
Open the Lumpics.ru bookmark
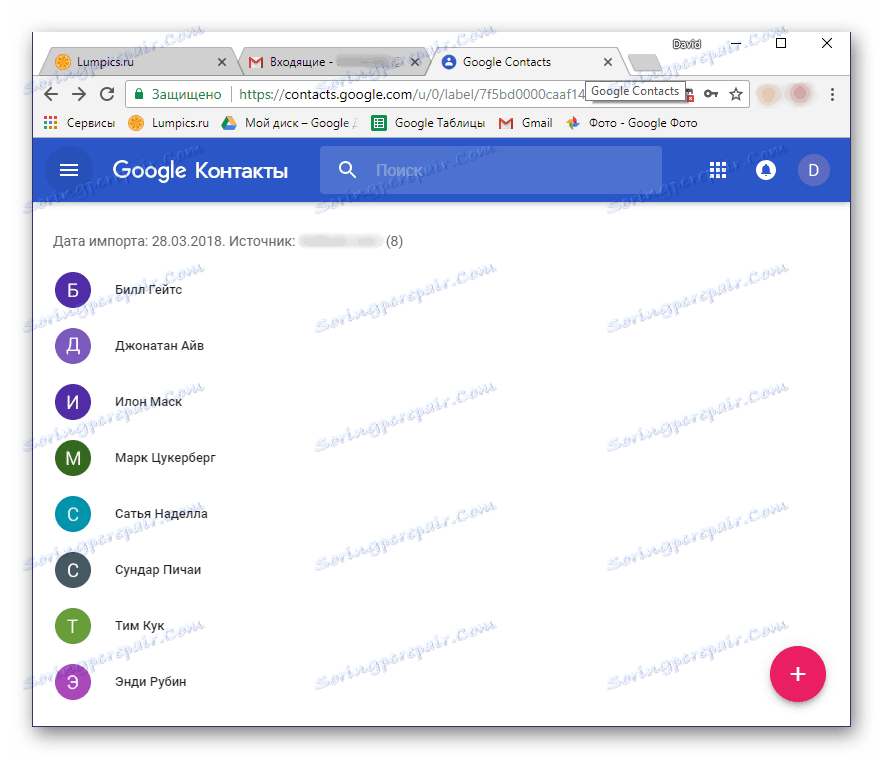pyautogui.click(x=168, y=123)
